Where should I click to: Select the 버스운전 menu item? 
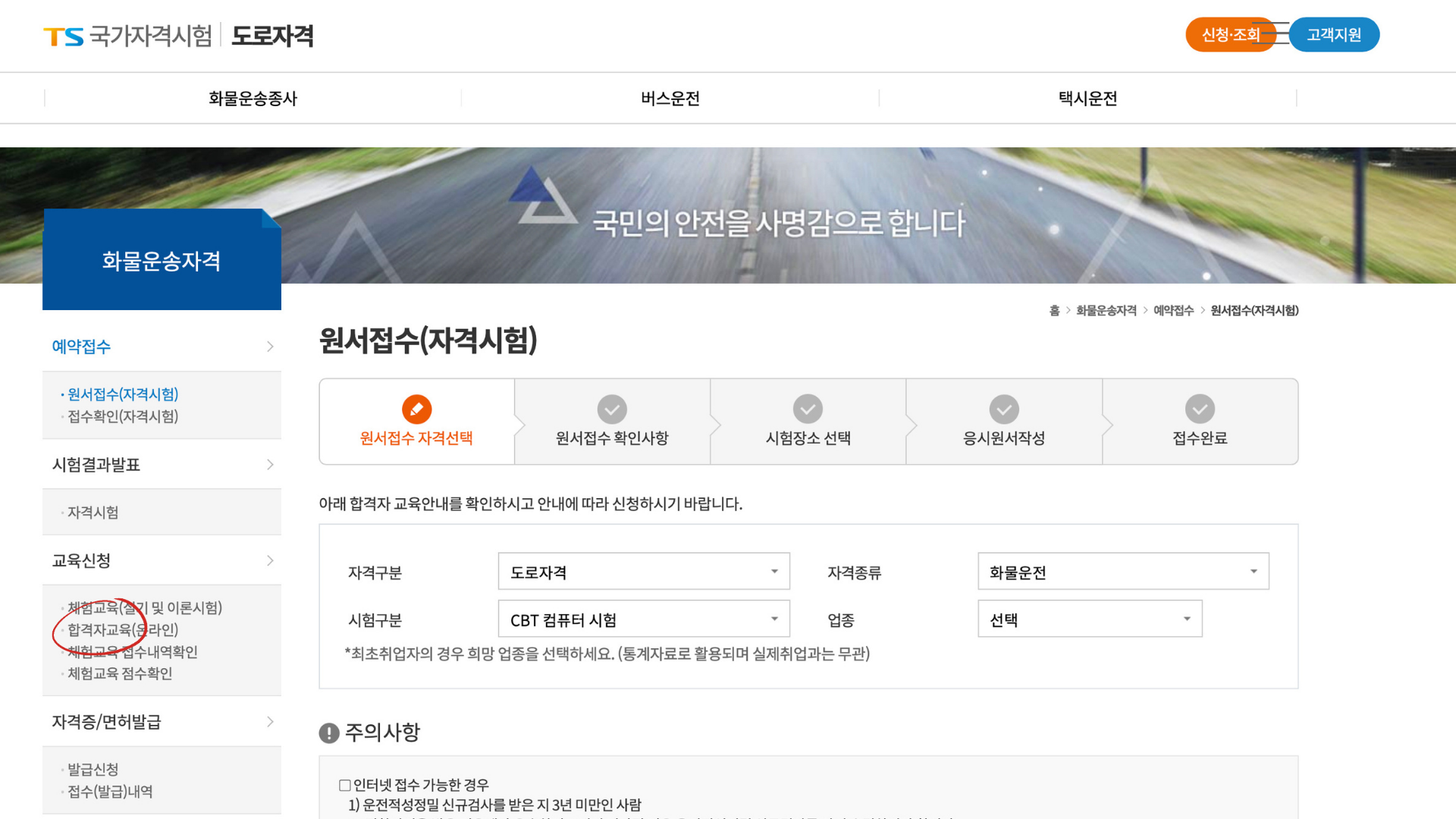(x=670, y=98)
